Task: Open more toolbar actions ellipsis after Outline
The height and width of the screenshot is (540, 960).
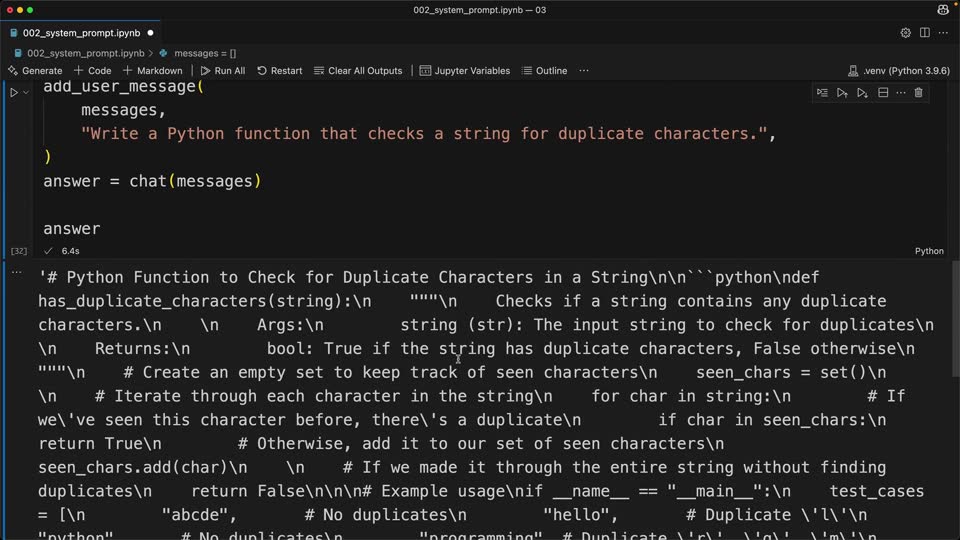Action: pyautogui.click(x=584, y=70)
